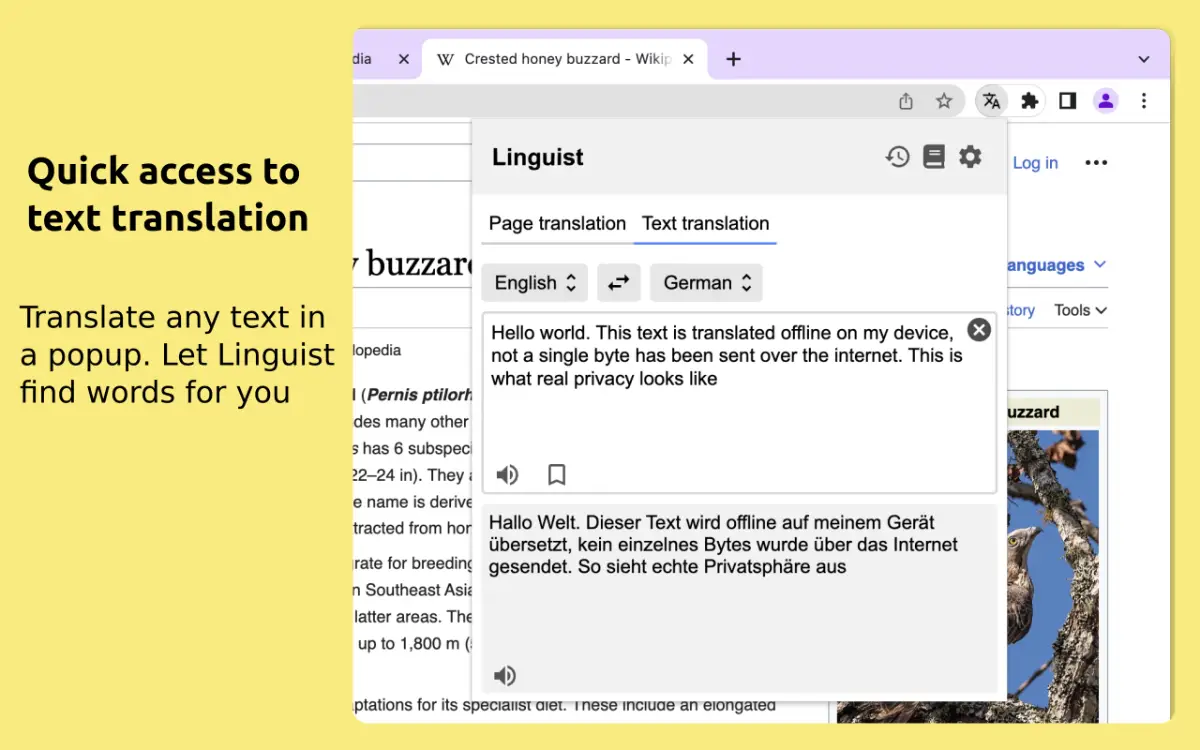Open the Chrome profile avatar
Image resolution: width=1200 pixels, height=750 pixels.
point(1105,100)
